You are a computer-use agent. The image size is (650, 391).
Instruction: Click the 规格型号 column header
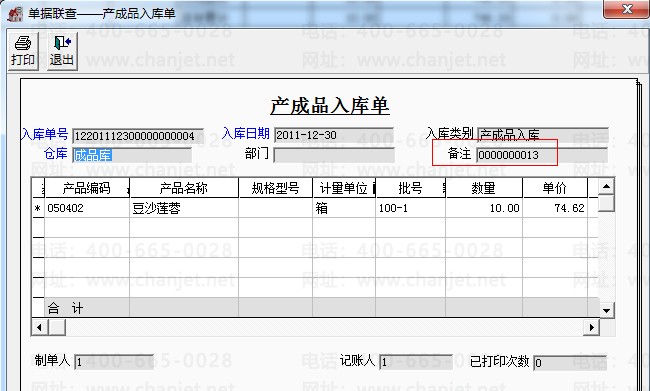[x=275, y=188]
